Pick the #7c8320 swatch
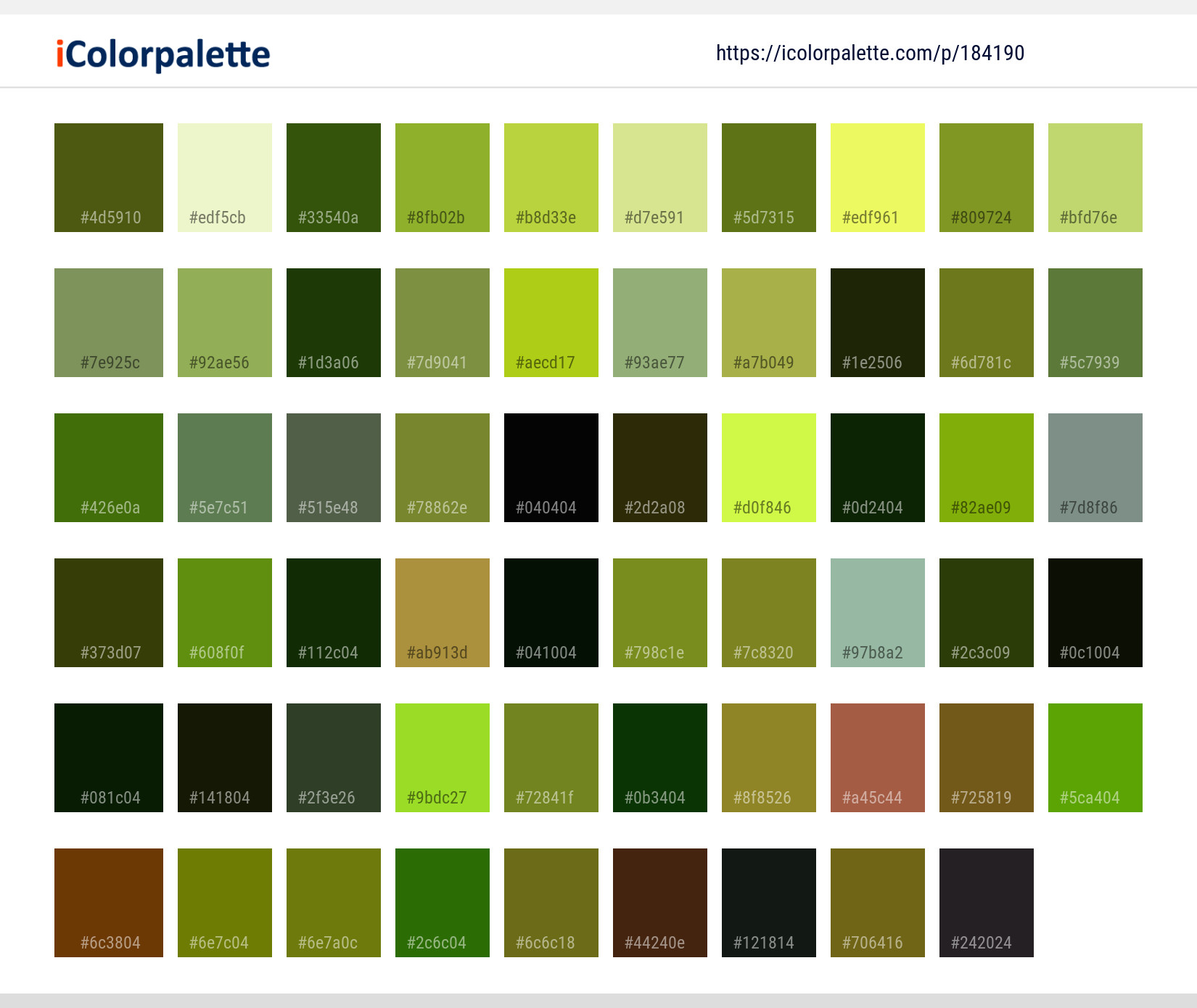 coord(769,613)
